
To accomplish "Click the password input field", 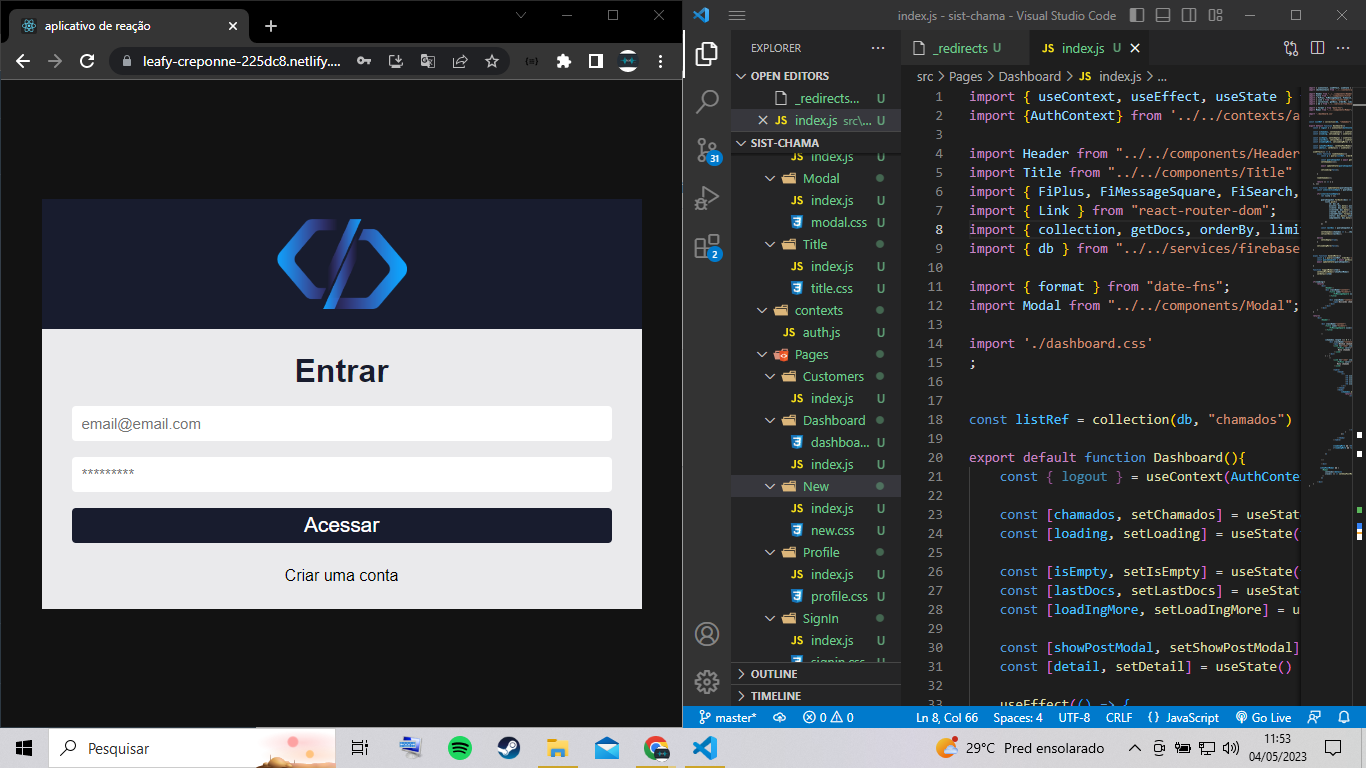I will [342, 474].
